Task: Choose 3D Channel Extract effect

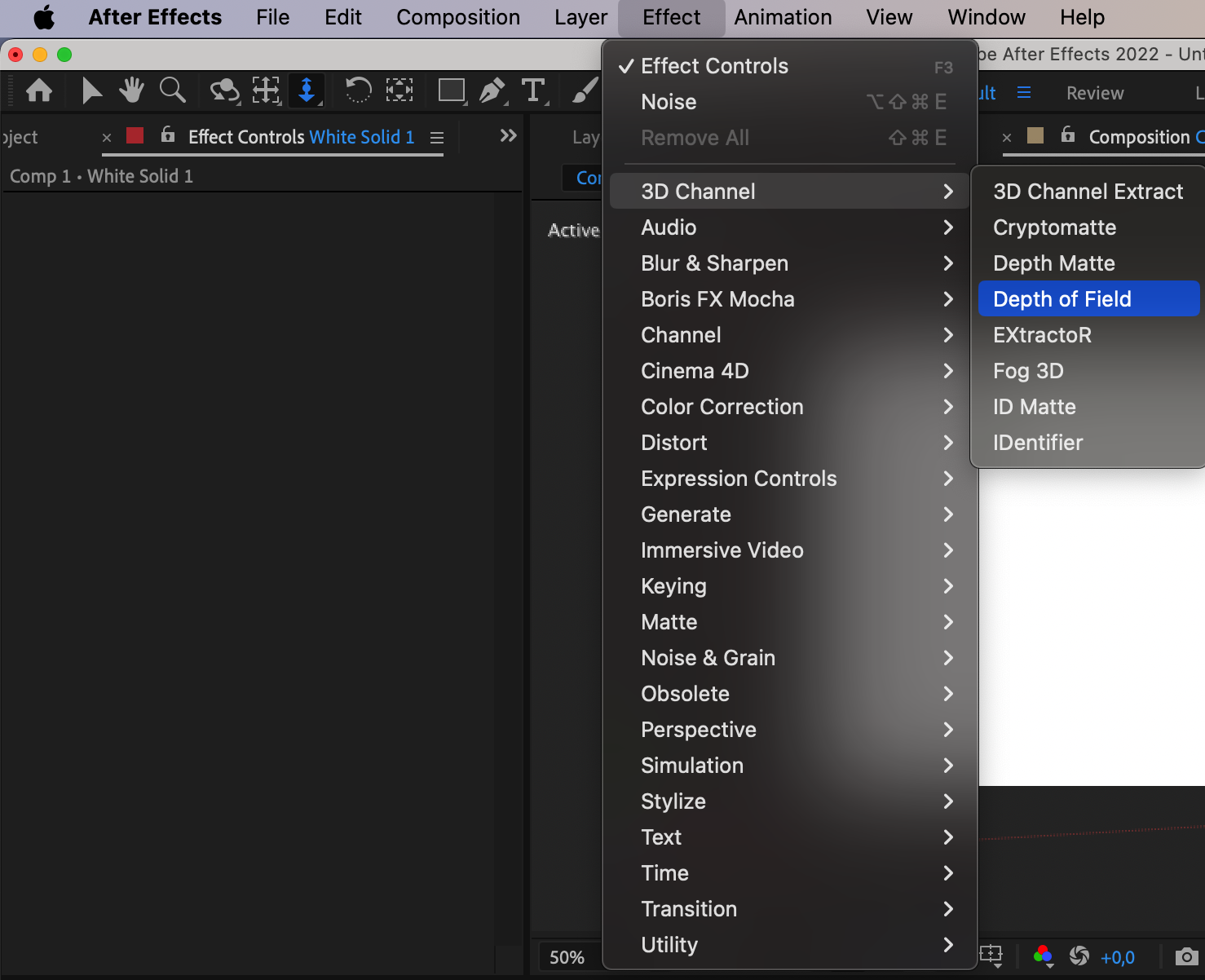Action: (x=1088, y=192)
